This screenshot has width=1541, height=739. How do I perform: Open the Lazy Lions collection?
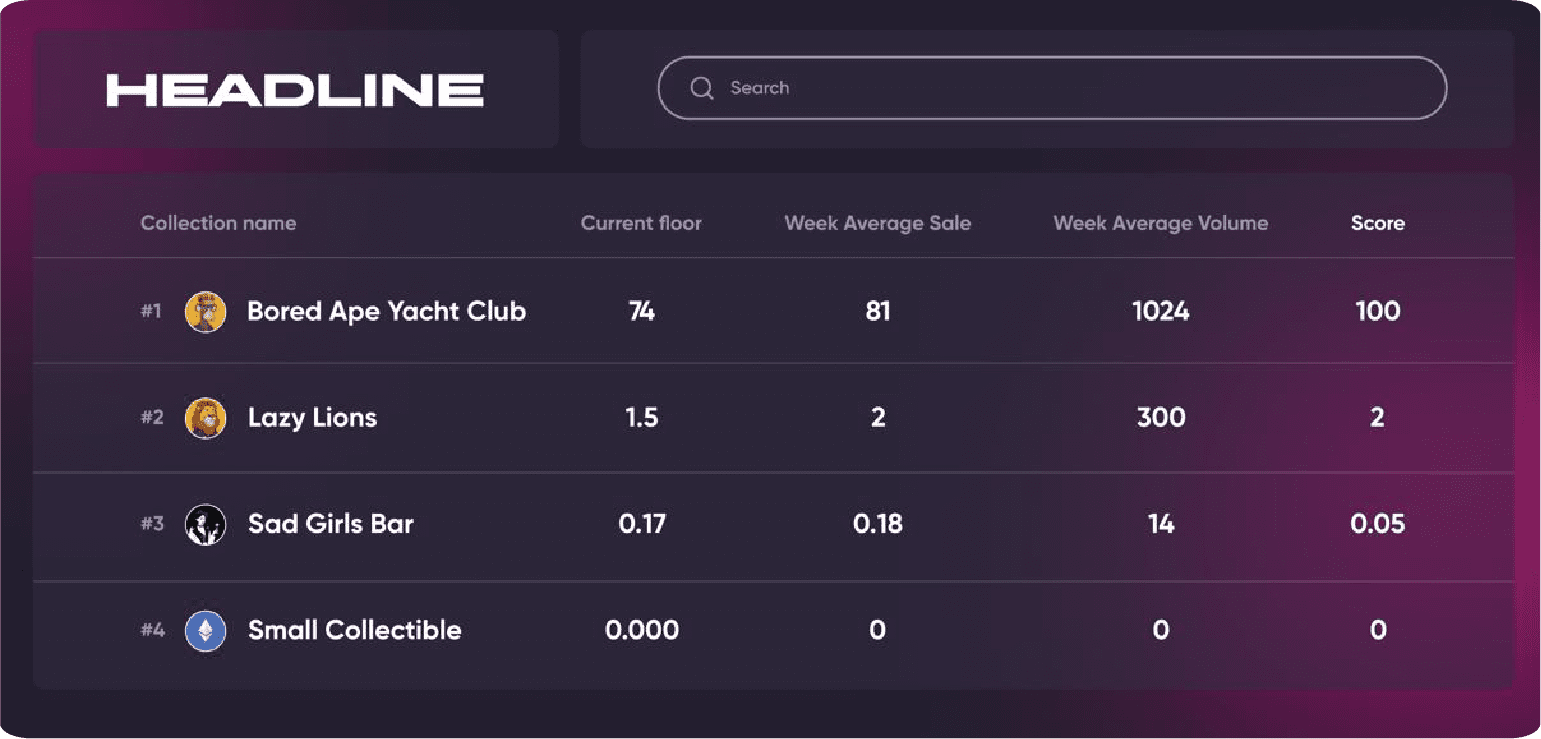(312, 418)
